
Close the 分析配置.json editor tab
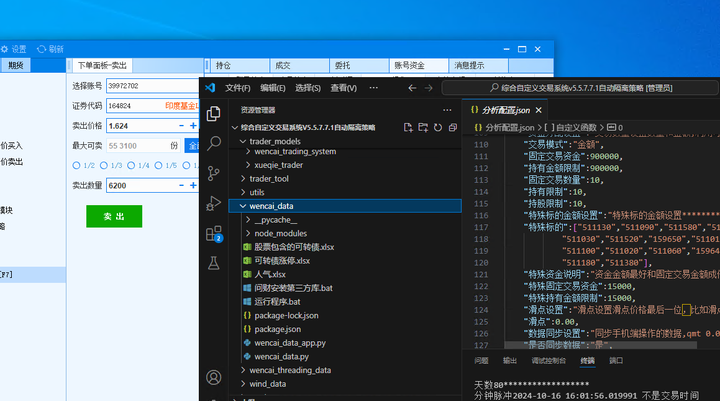pos(539,110)
